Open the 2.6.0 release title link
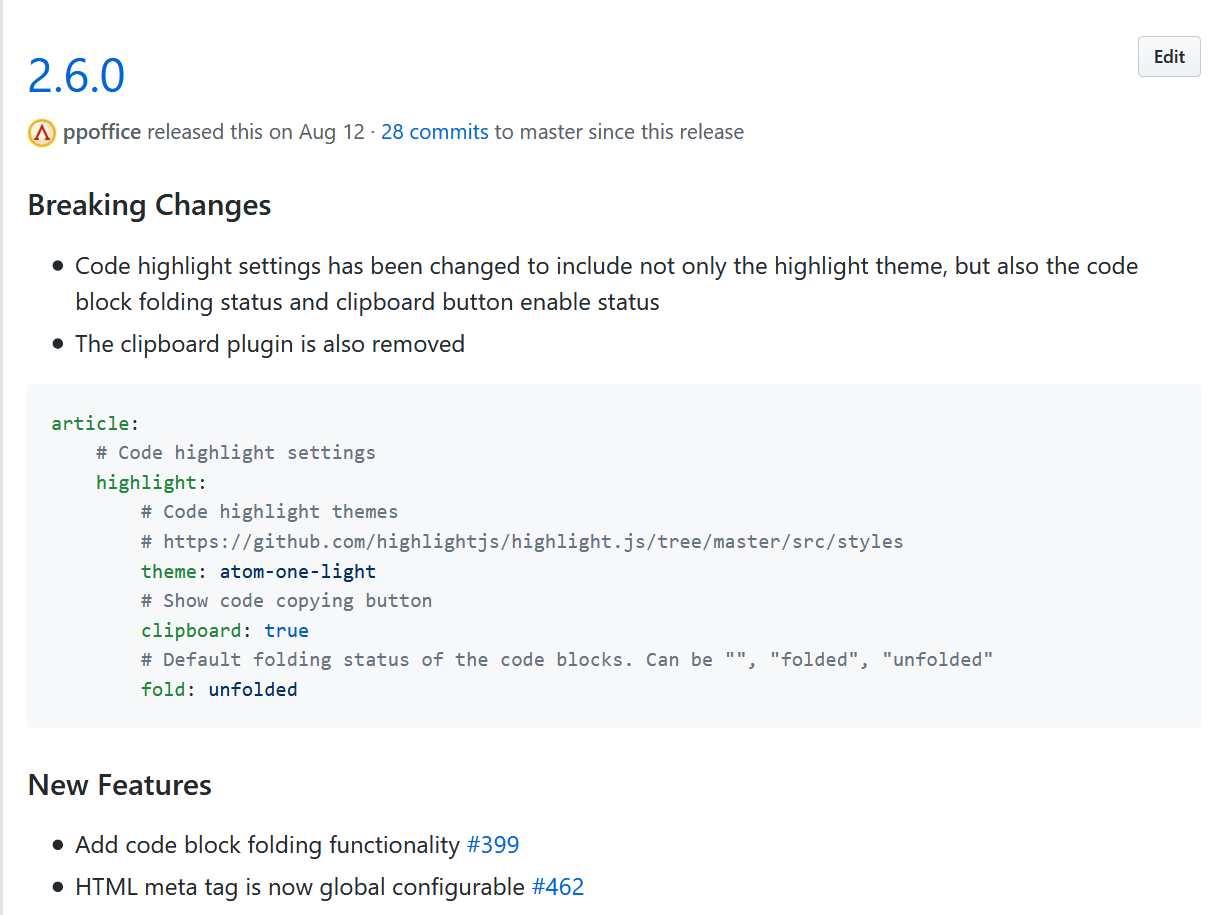The height and width of the screenshot is (915, 1224). [76, 75]
